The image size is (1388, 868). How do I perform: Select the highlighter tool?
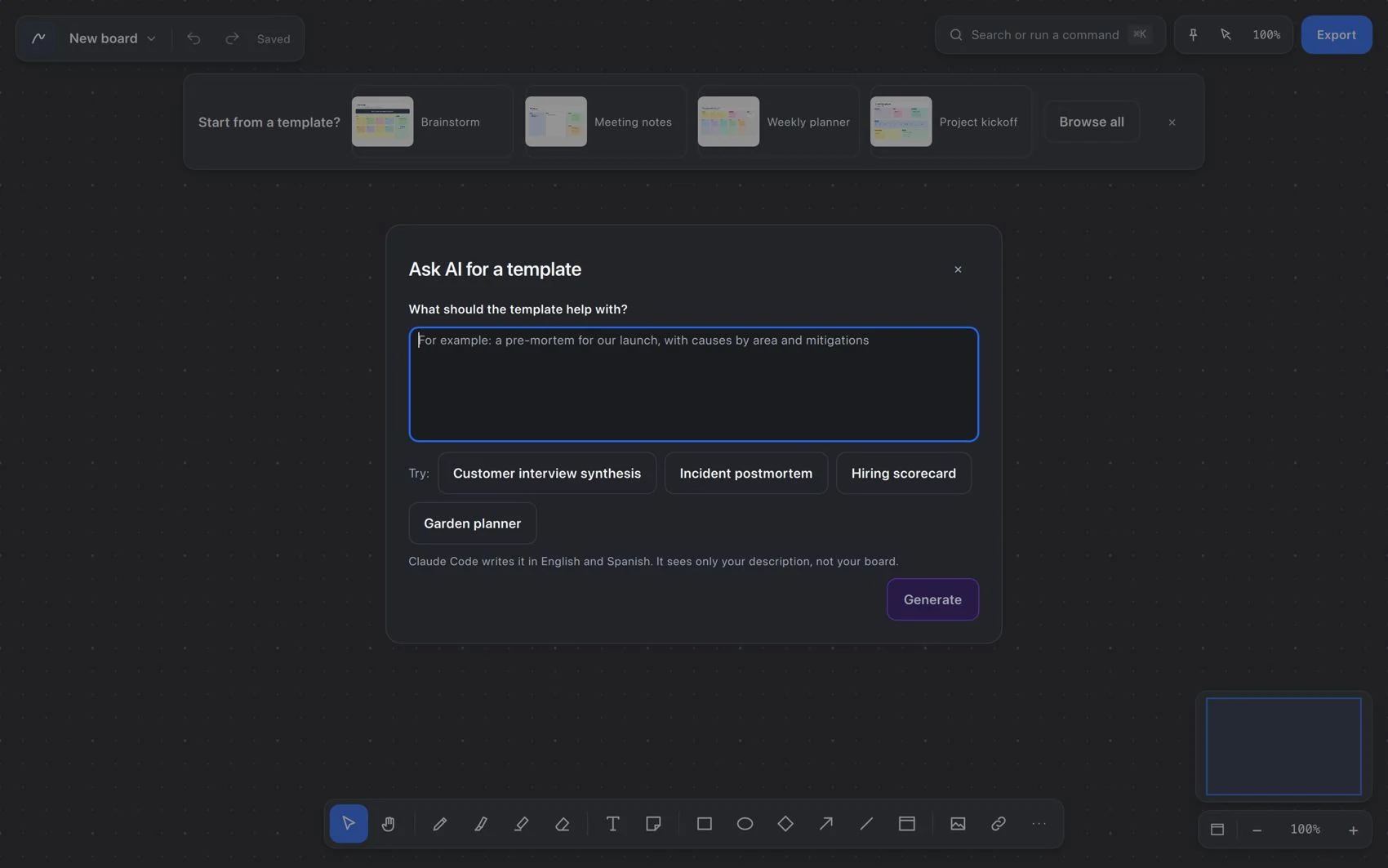[x=521, y=823]
